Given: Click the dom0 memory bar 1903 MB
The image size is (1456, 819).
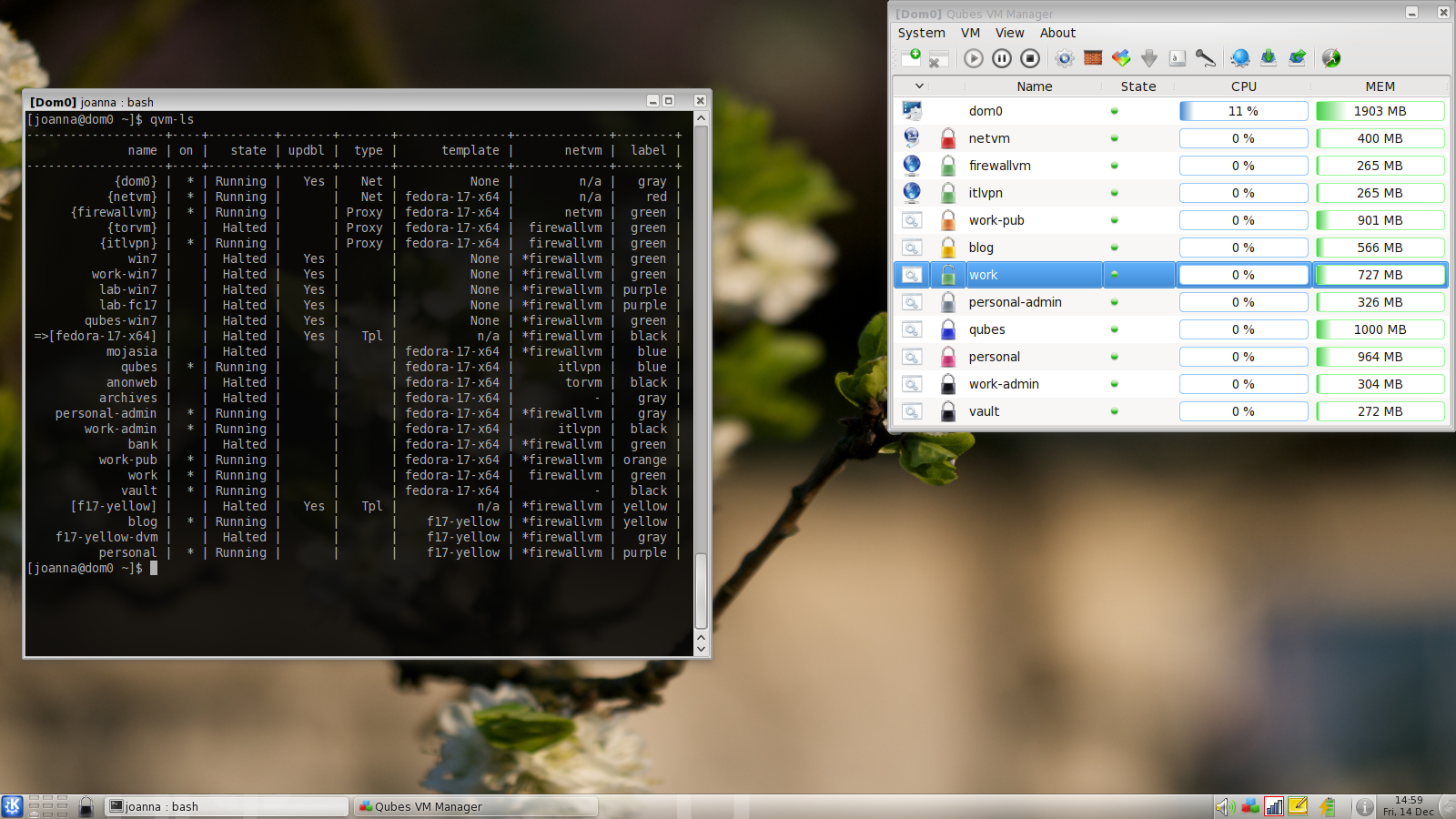Looking at the screenshot, I should (x=1380, y=111).
